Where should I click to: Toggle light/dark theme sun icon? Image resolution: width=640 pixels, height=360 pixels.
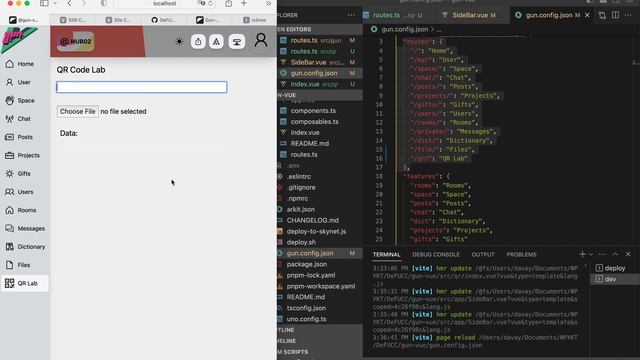click(179, 42)
